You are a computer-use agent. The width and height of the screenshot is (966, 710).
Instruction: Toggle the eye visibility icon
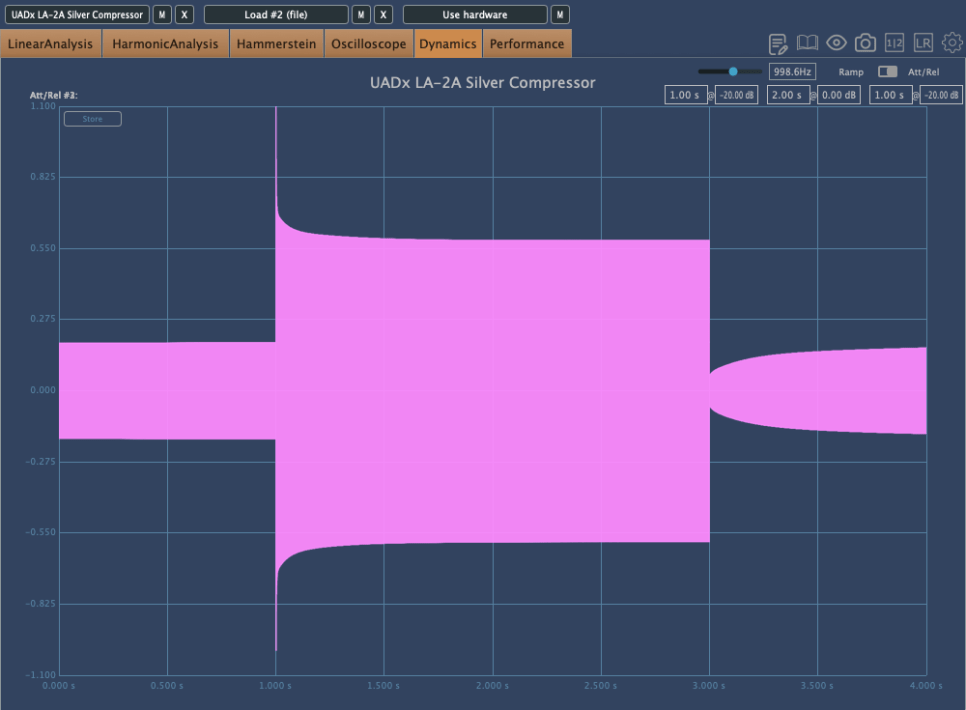[x=836, y=43]
